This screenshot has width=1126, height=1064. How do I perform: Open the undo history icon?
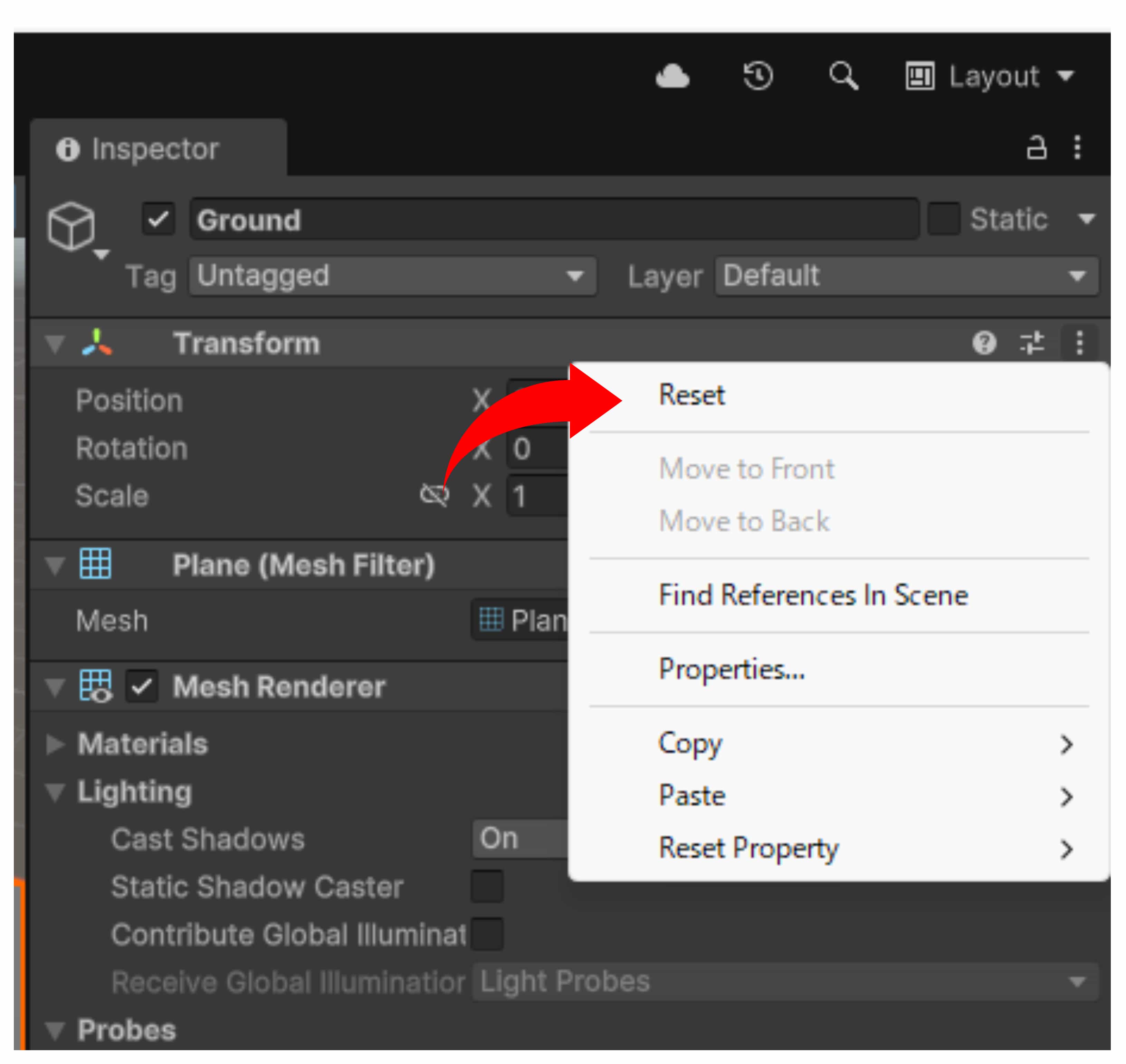[758, 77]
